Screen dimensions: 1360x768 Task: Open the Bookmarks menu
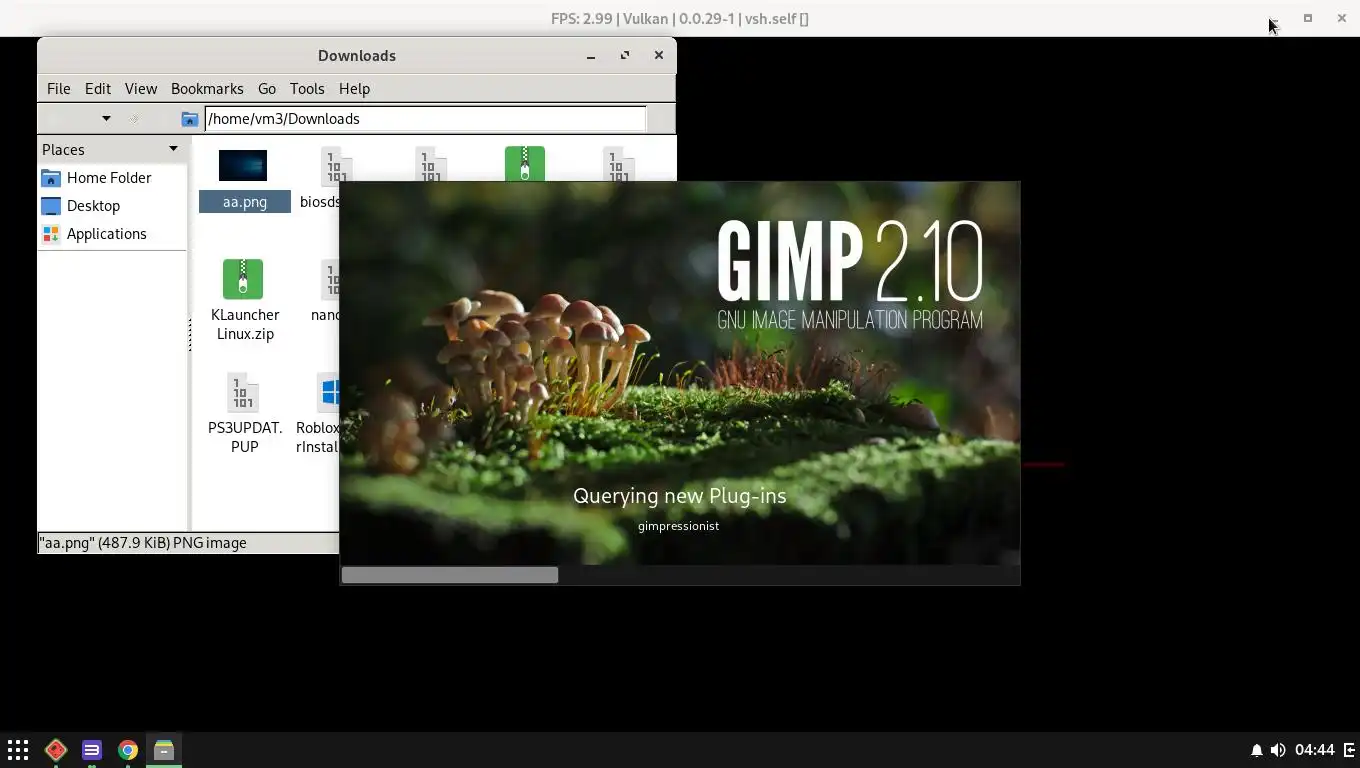[x=207, y=88]
